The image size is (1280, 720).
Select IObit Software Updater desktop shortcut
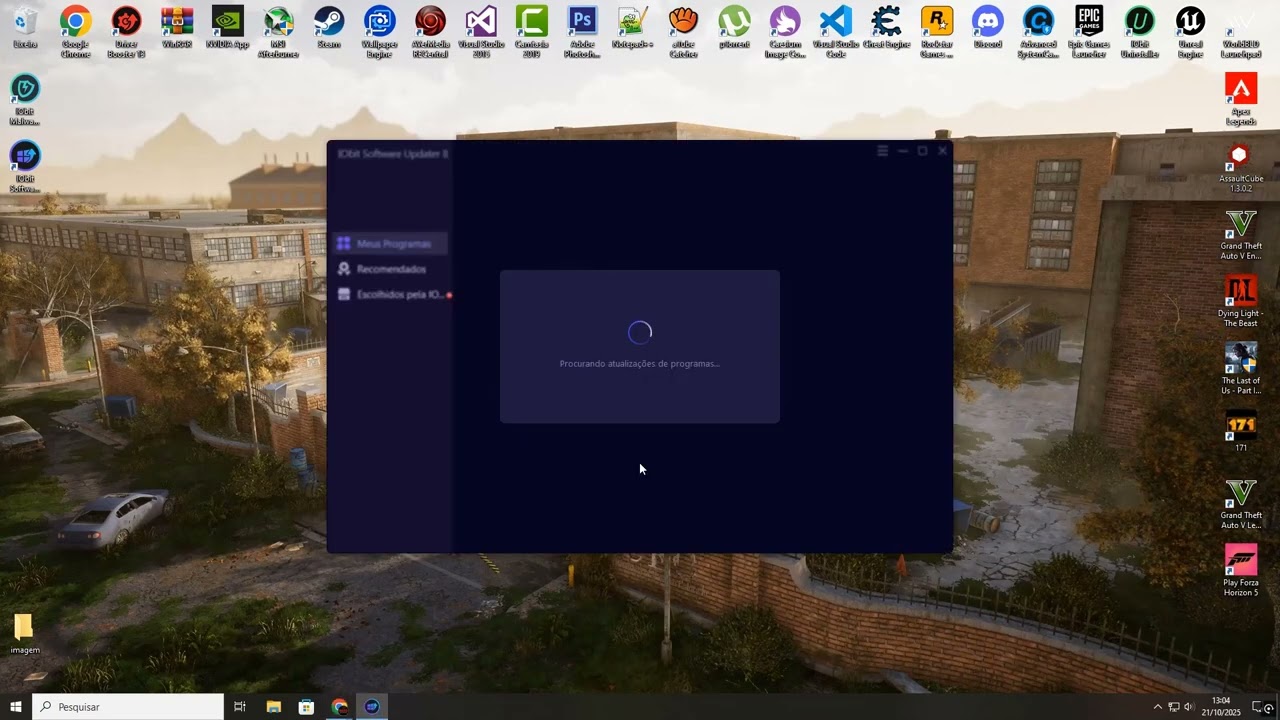[x=25, y=167]
